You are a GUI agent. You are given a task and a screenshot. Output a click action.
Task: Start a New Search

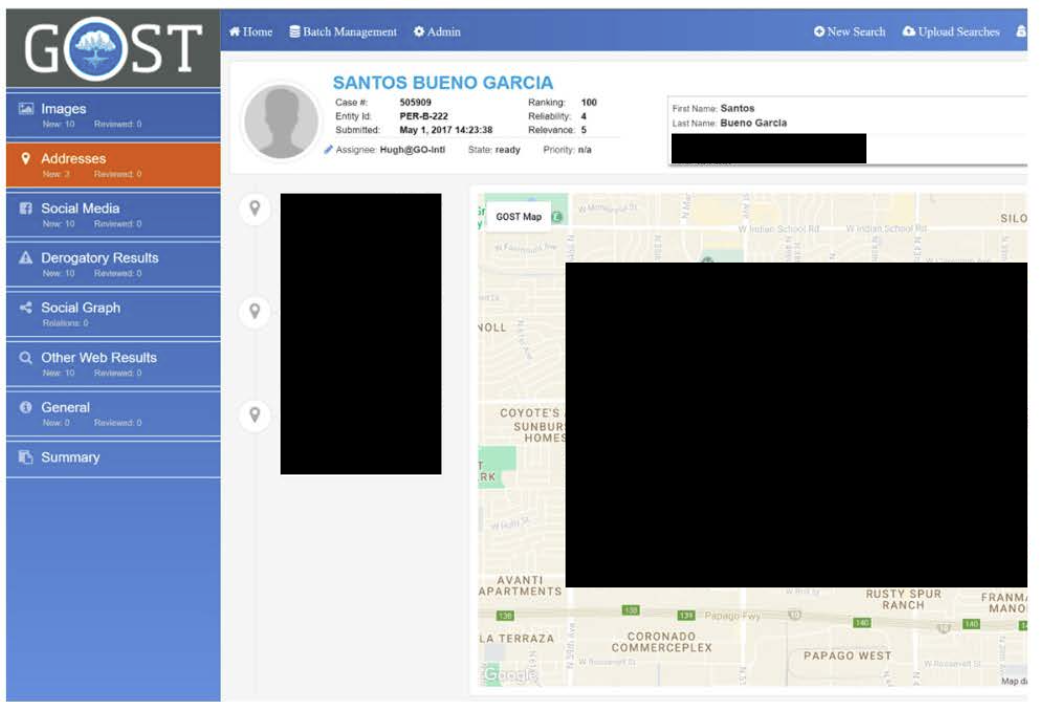pyautogui.click(x=851, y=32)
